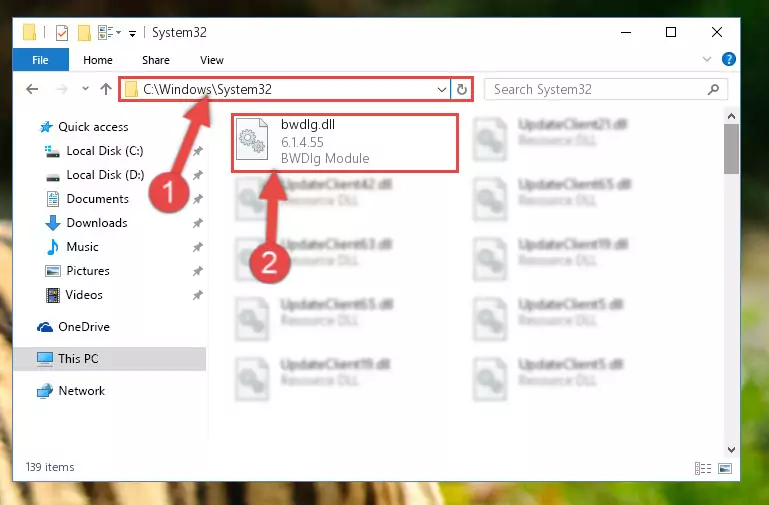Open the File menu
Image resolution: width=769 pixels, height=505 pixels.
pyautogui.click(x=40, y=60)
